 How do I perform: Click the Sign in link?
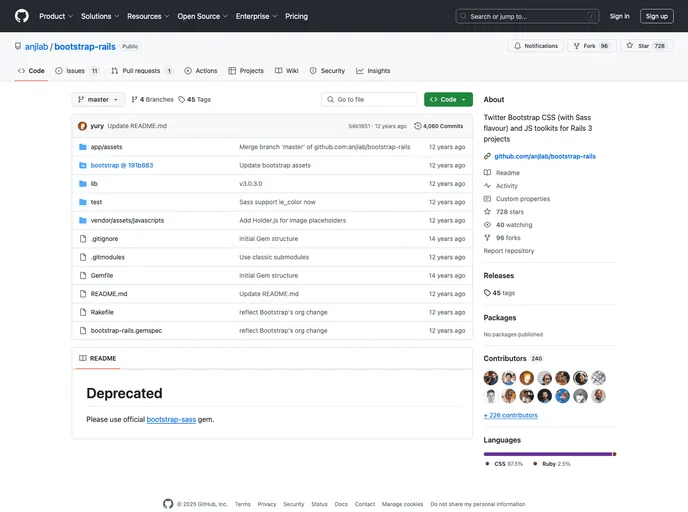[619, 16]
